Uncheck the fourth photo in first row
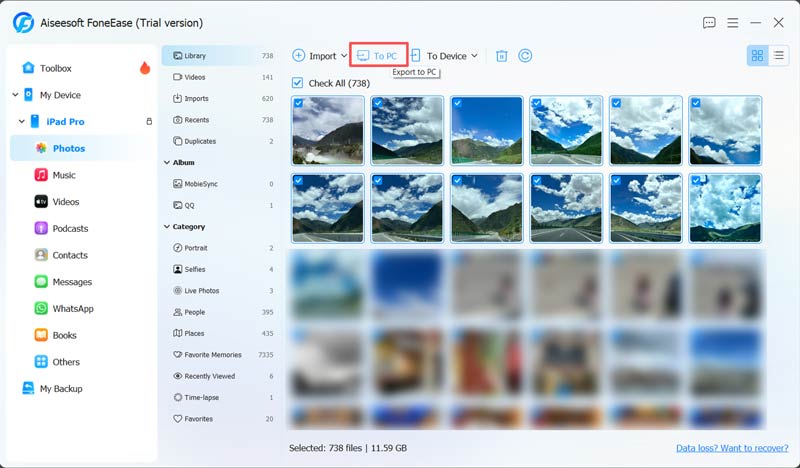 [537, 103]
